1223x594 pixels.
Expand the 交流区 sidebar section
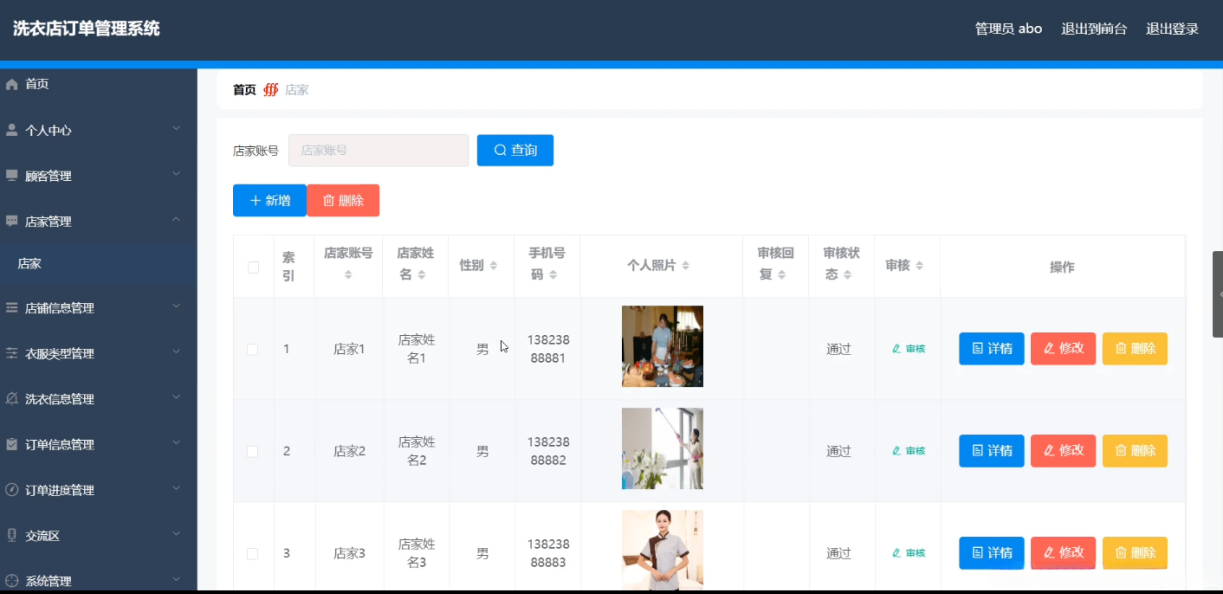click(x=97, y=535)
